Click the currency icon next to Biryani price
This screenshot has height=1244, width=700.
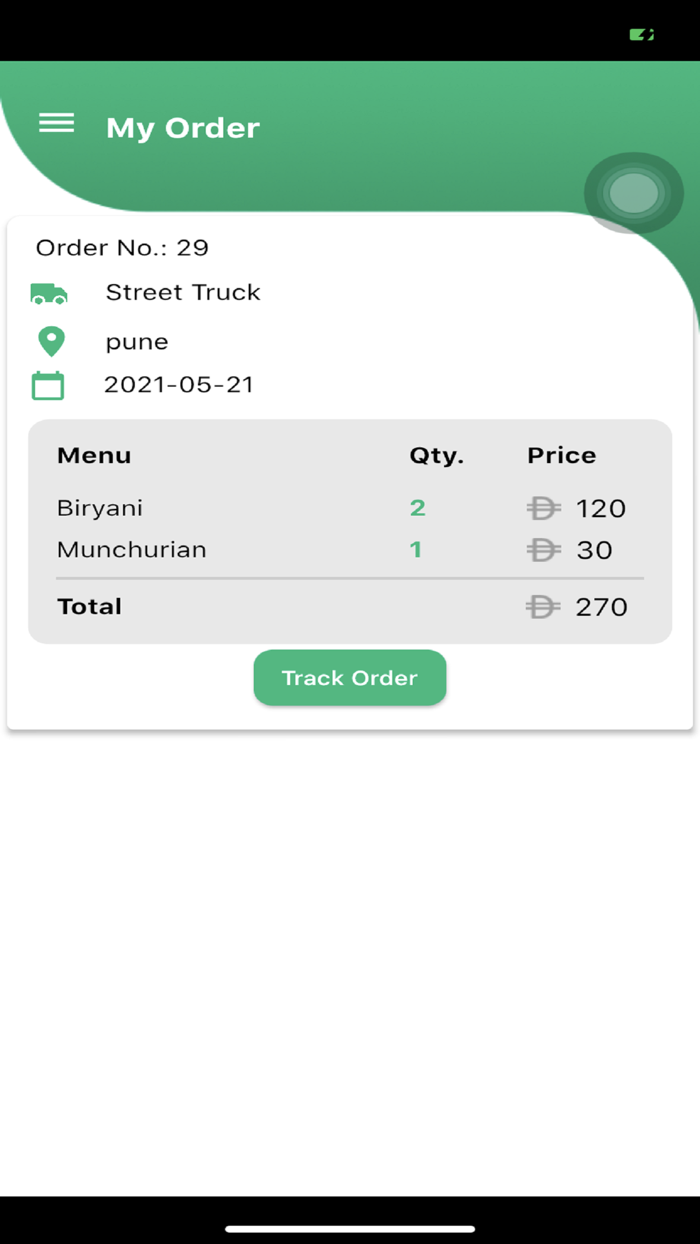(543, 508)
